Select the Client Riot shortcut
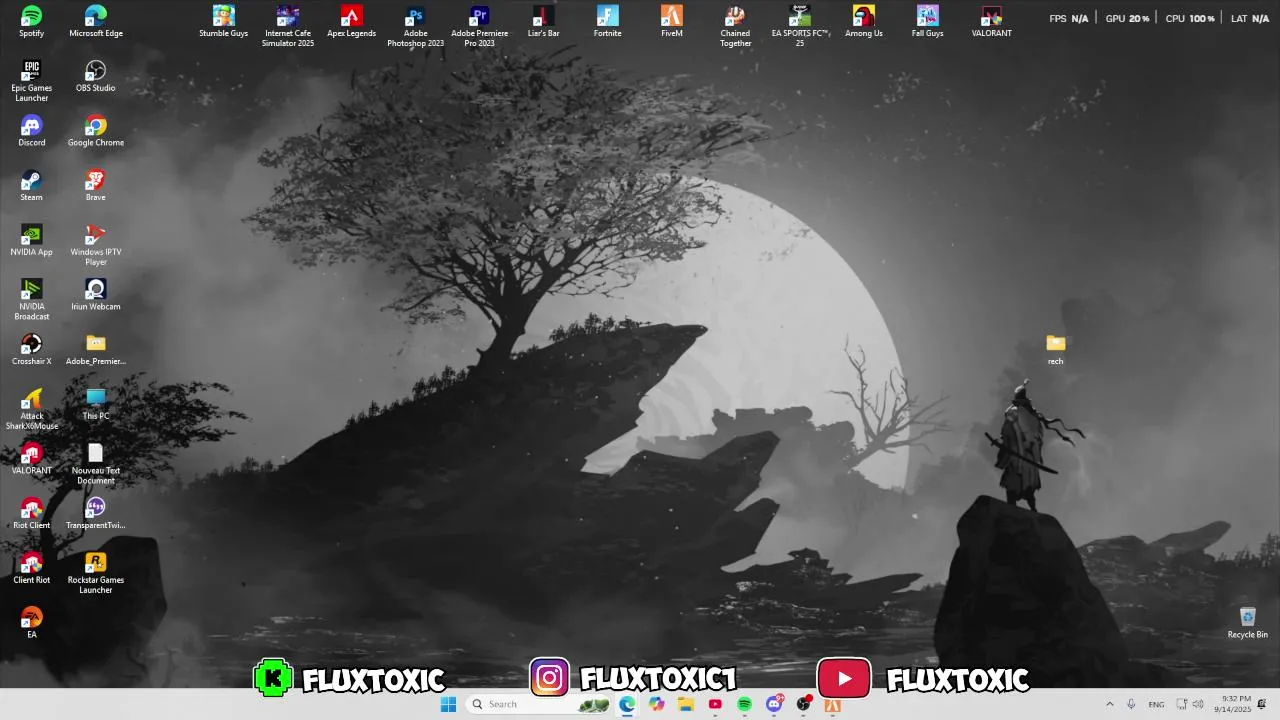 [31, 568]
